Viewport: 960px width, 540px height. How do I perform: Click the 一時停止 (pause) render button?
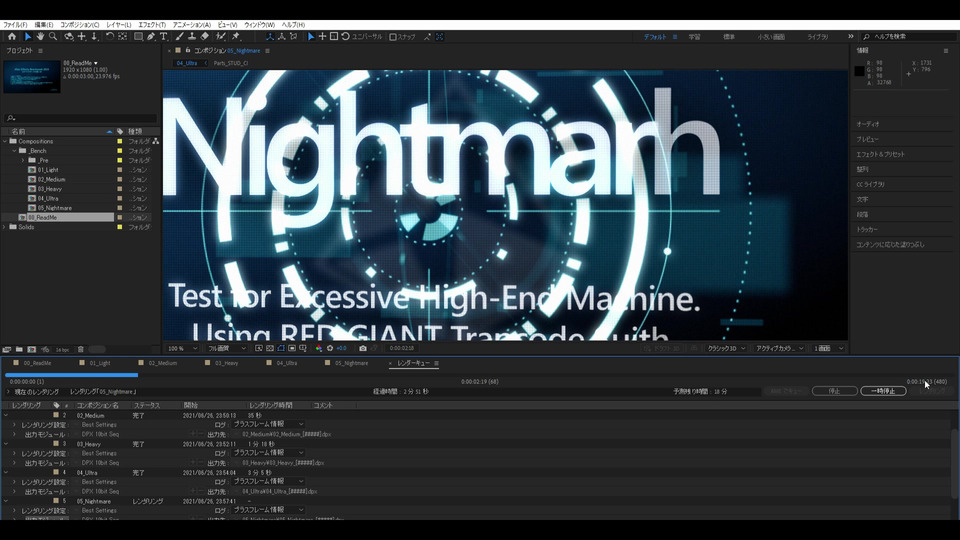[883, 391]
